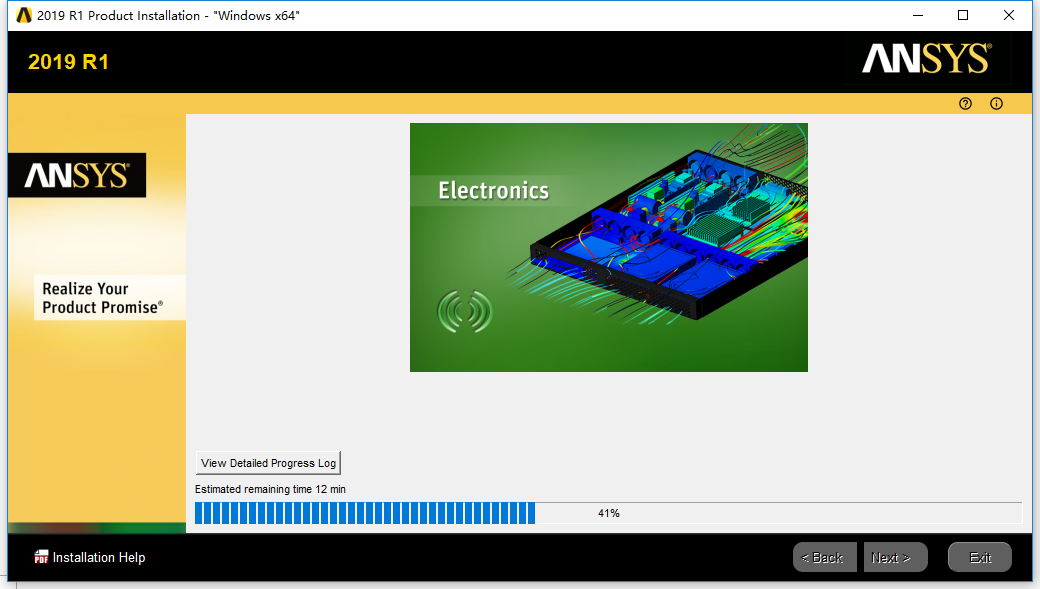The width and height of the screenshot is (1040, 589).
Task: Click the installation progress bar at 41%
Action: click(x=608, y=513)
